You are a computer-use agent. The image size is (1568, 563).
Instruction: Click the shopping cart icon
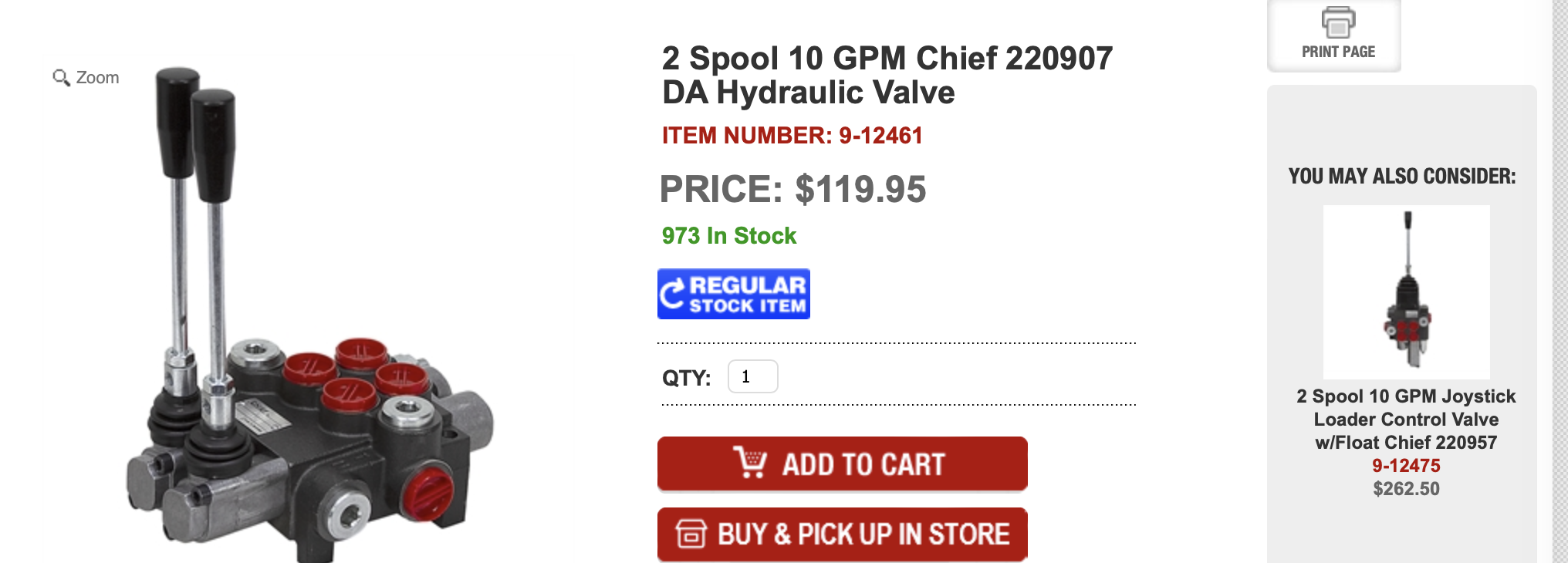click(750, 463)
